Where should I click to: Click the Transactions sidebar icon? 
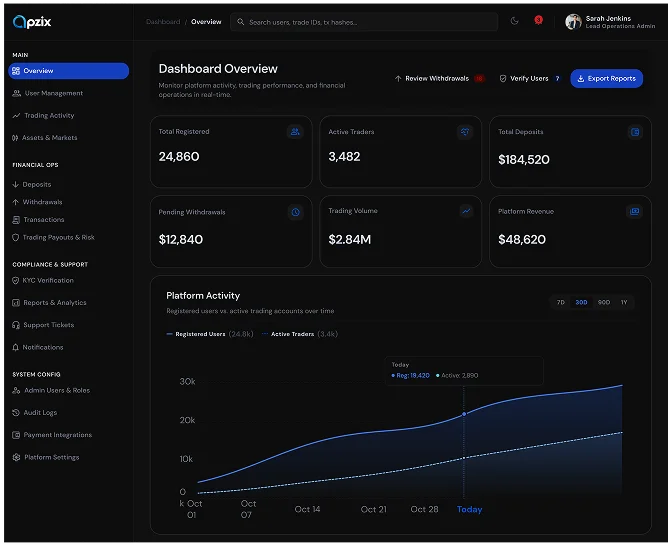click(x=16, y=220)
